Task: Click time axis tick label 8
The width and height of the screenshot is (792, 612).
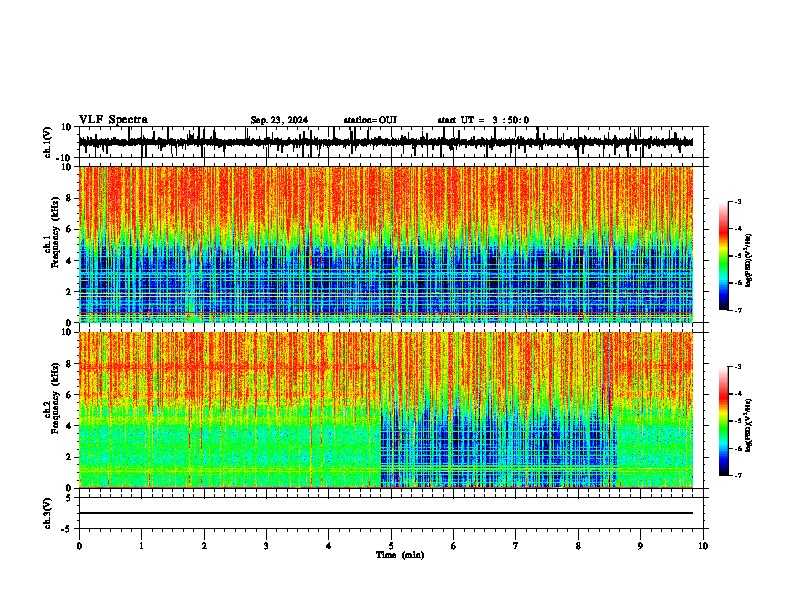Action: [x=578, y=546]
